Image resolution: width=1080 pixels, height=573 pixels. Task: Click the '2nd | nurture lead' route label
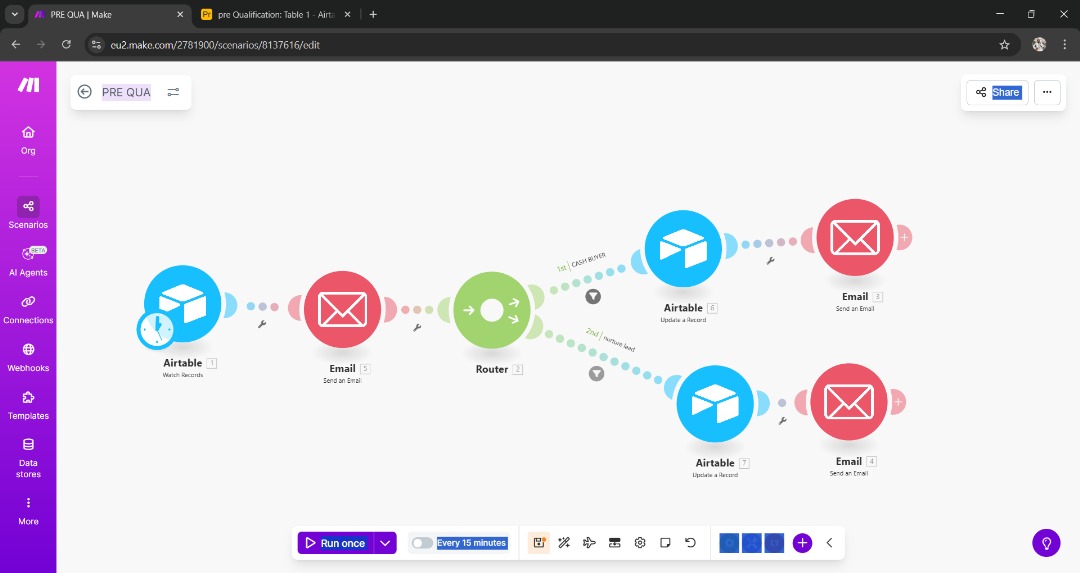click(x=610, y=340)
